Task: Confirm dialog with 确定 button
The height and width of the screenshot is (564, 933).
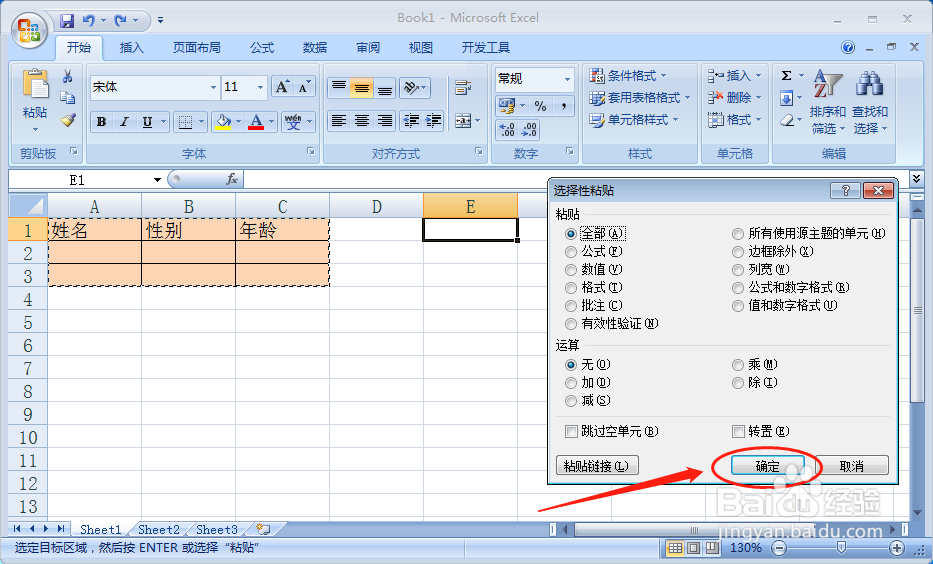Action: (768, 466)
